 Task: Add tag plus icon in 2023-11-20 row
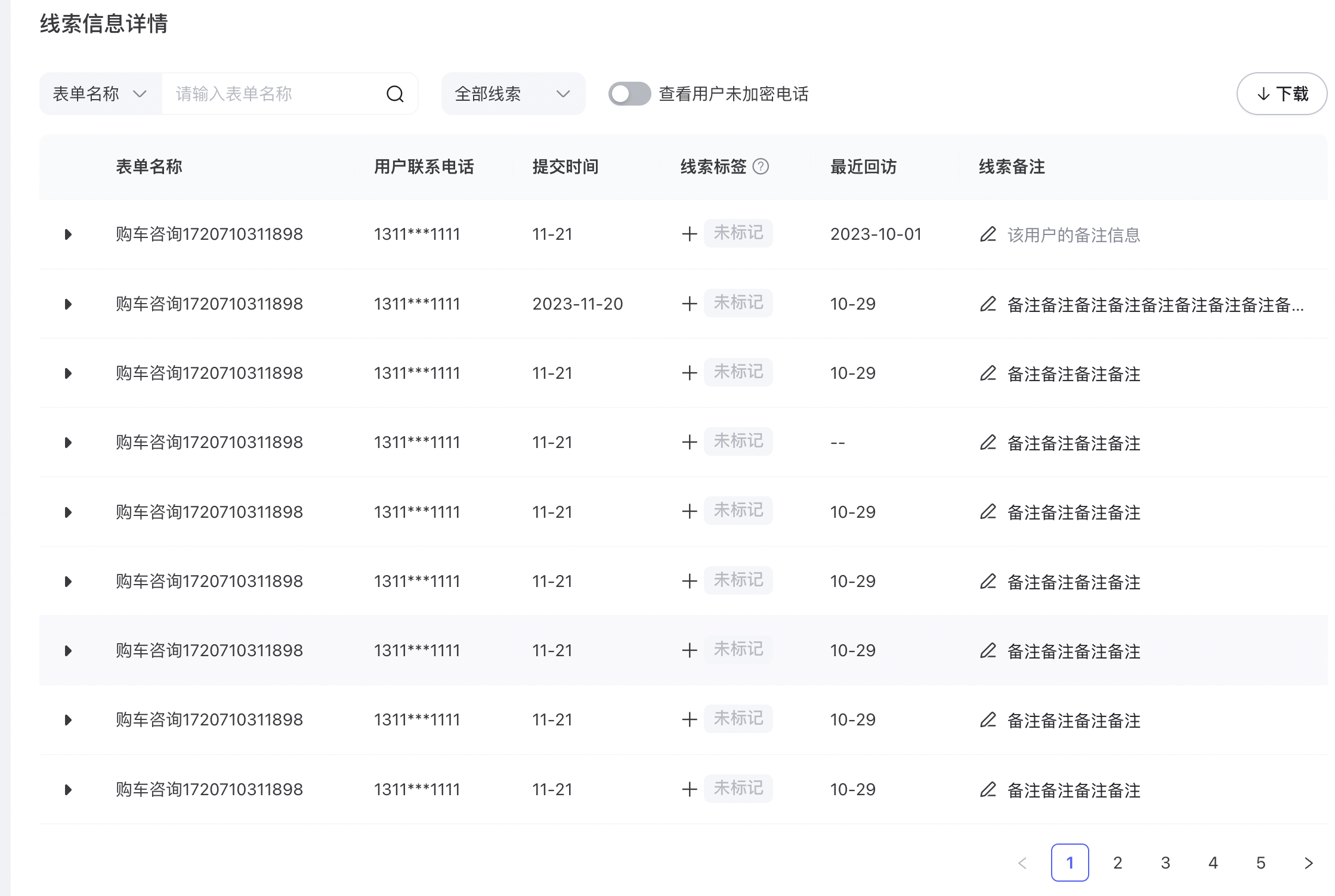coord(690,304)
